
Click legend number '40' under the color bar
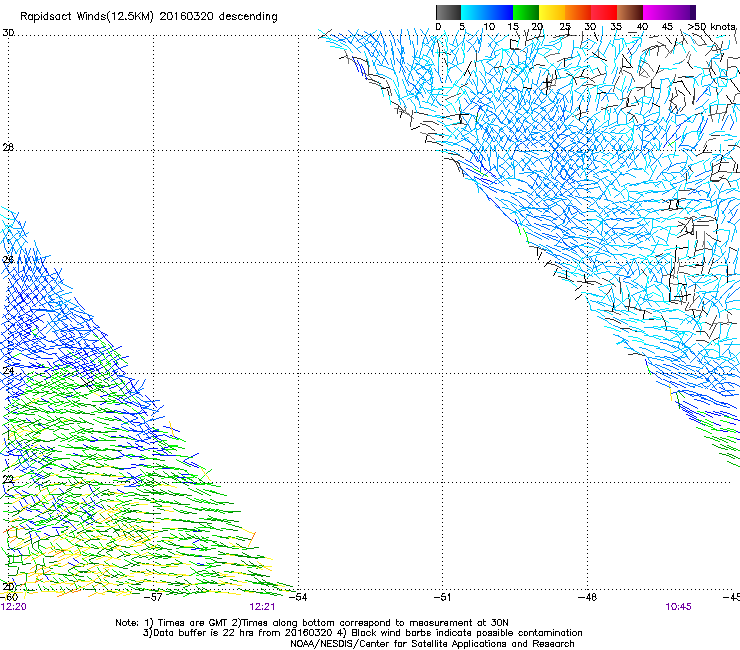pos(642,26)
